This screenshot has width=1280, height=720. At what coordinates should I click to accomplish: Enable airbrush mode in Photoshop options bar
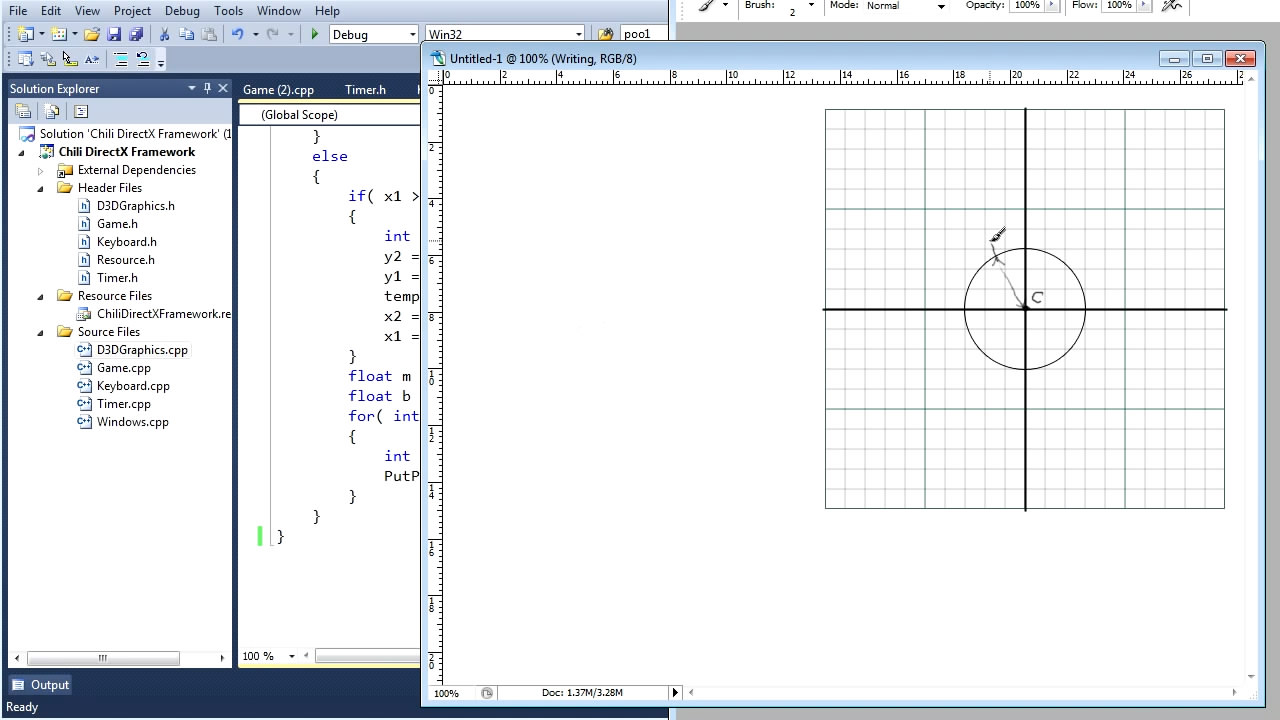tap(1171, 5)
